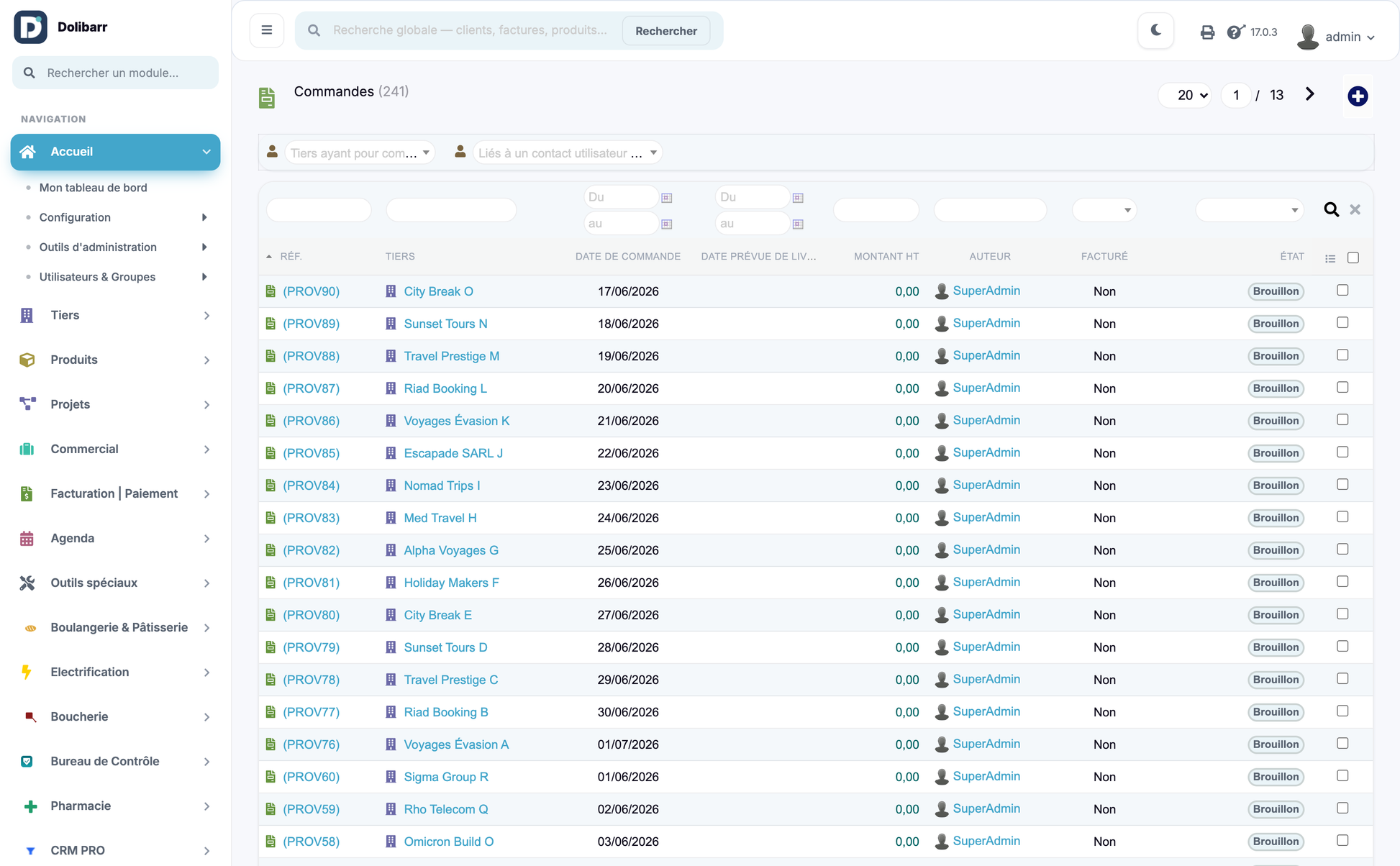The image size is (1400, 866).
Task: Expand Outils d'administration submenu
Action: [204, 247]
